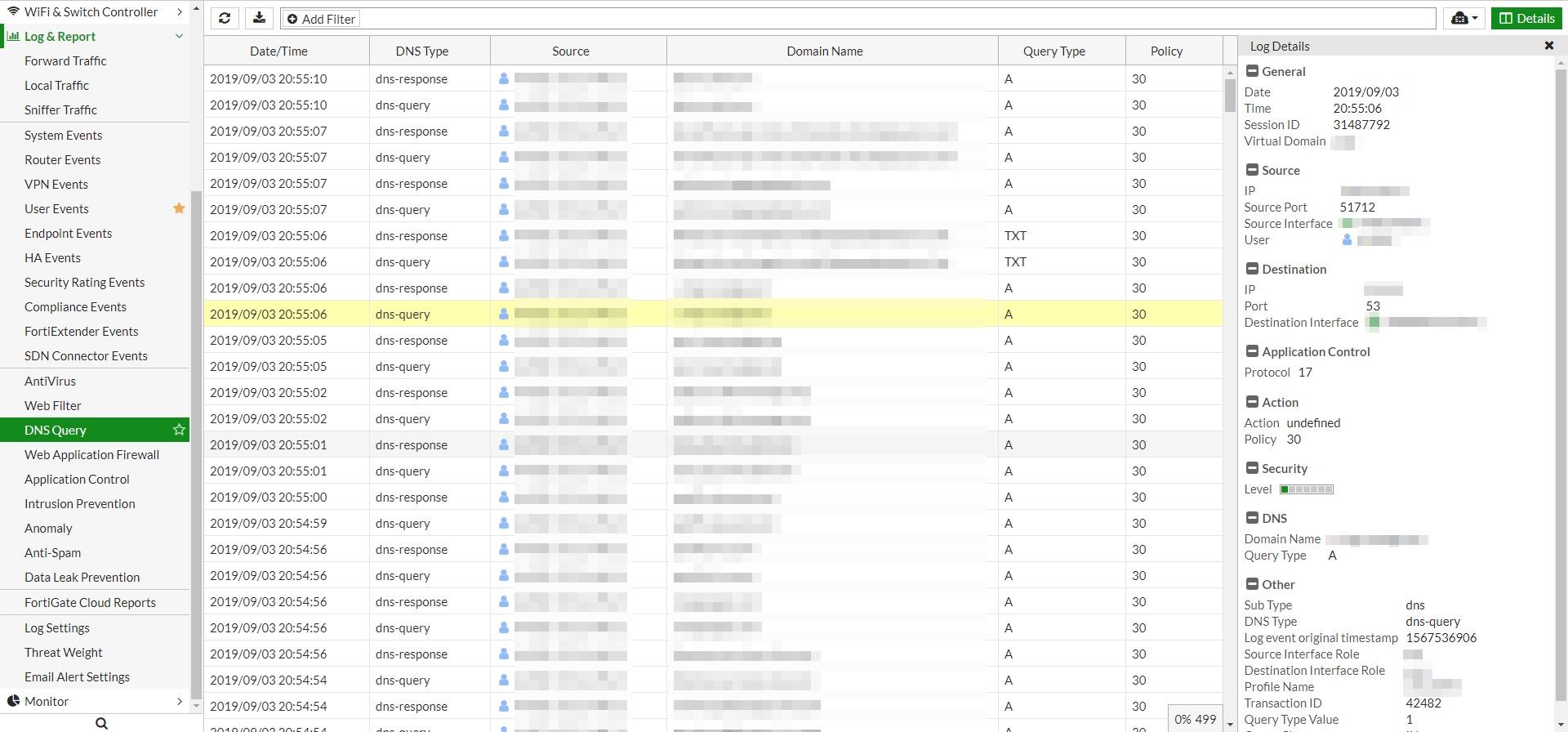
Task: Expand the WiFi & Switch Controller menu
Action: point(179,11)
